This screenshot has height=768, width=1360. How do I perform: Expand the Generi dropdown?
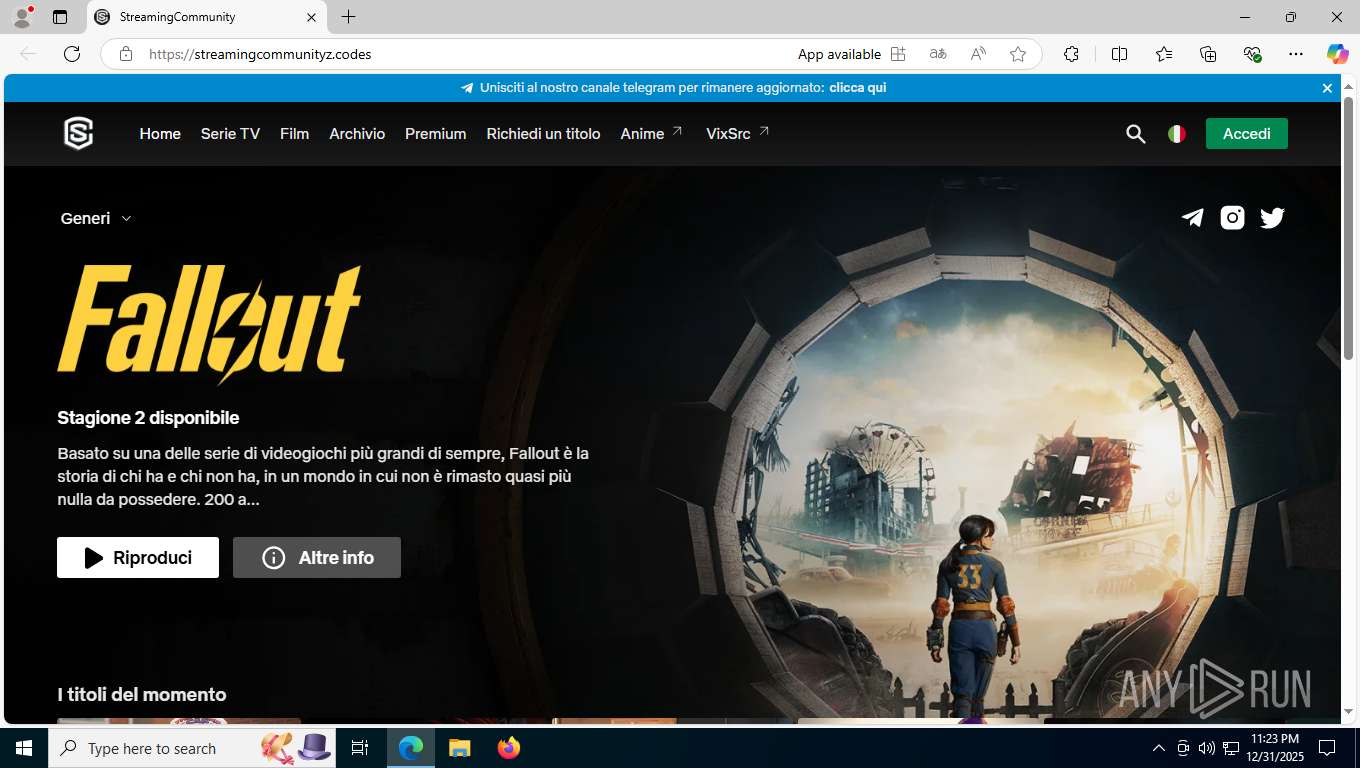click(x=96, y=219)
